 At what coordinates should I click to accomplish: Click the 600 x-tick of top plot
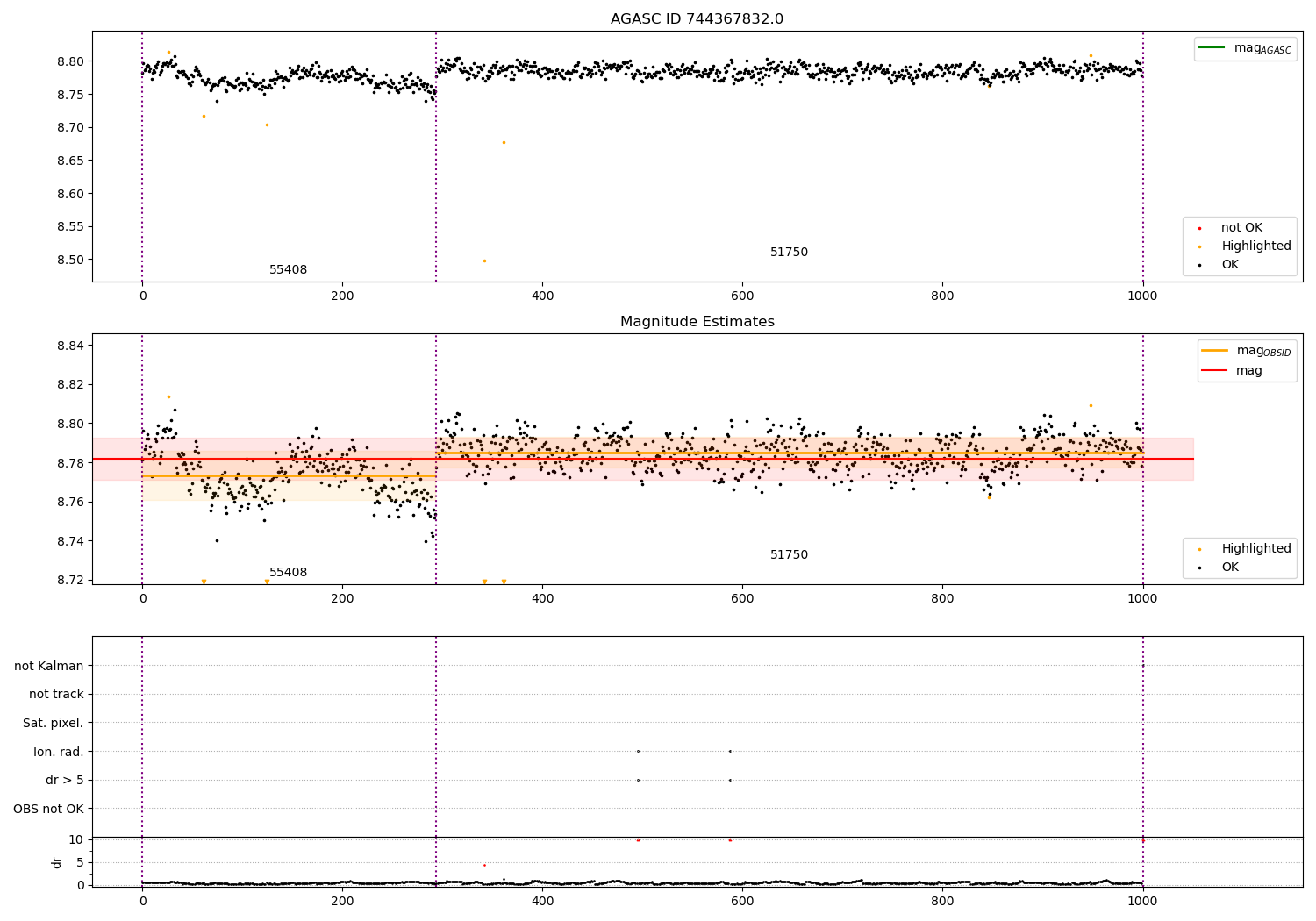742,296
